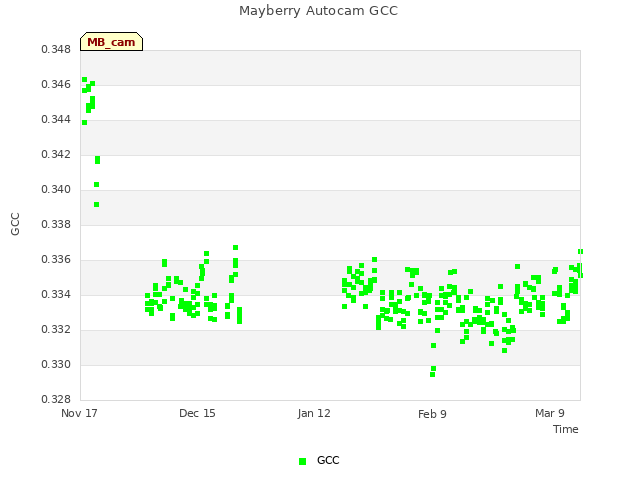640x480 pixels.
Task: Click the 0.332 y-axis tick label
Action: click(x=56, y=329)
